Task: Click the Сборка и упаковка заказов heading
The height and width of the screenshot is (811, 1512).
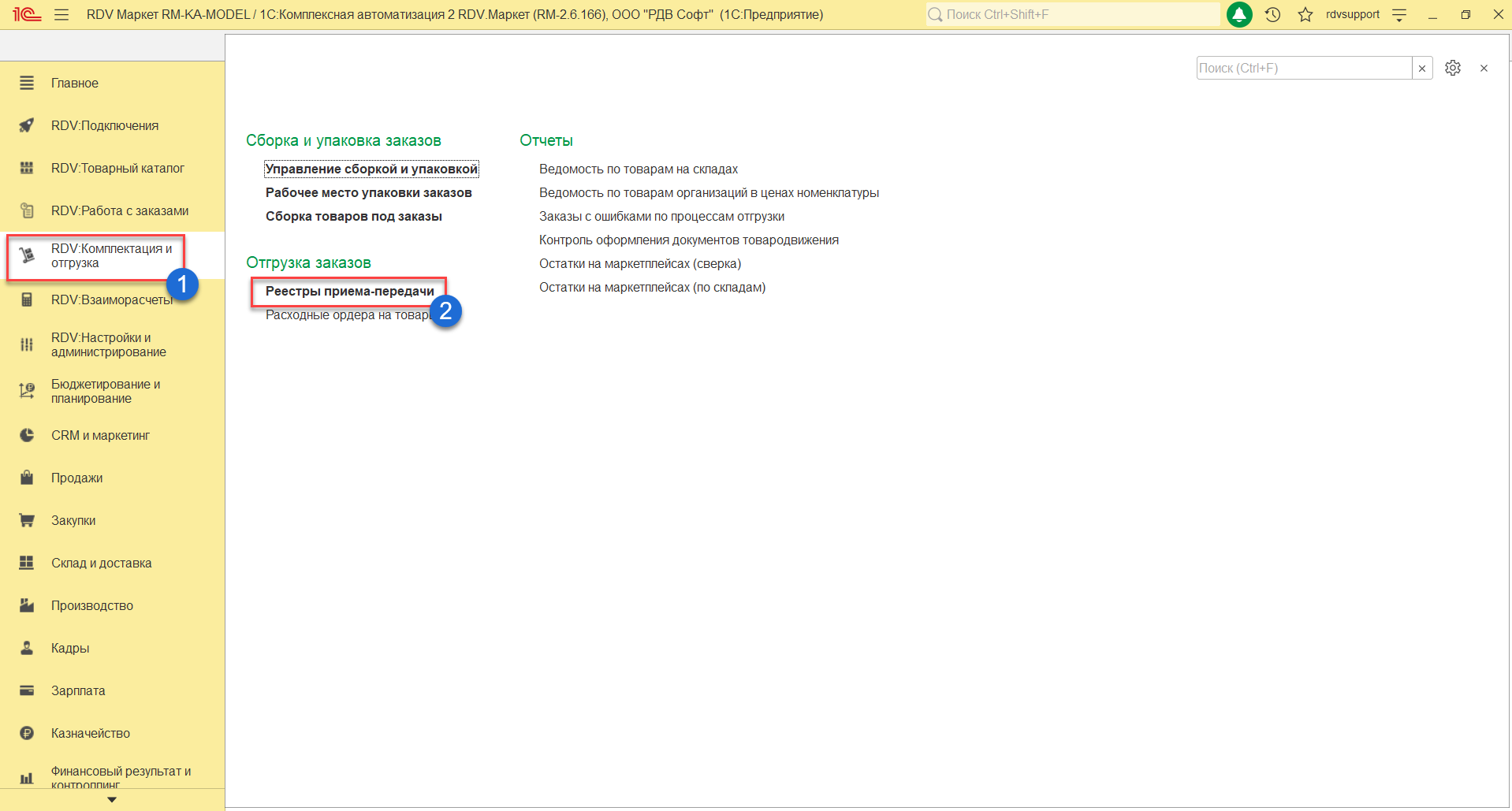Action: coord(344,140)
